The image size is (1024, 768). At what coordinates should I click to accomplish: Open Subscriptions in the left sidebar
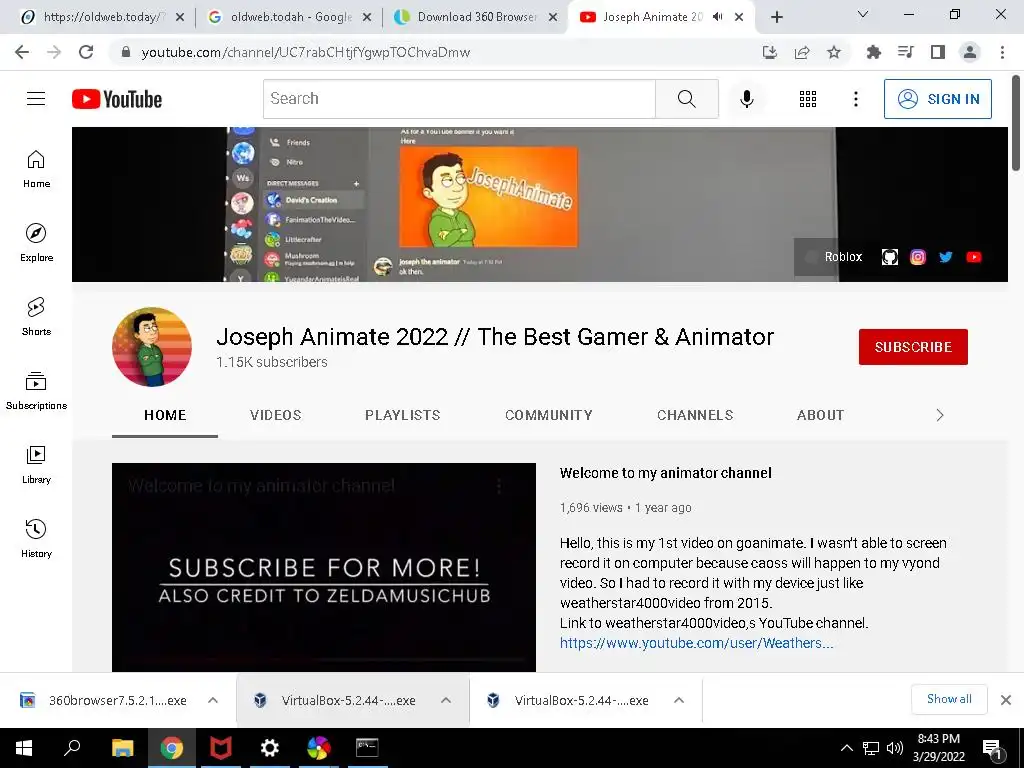36,391
